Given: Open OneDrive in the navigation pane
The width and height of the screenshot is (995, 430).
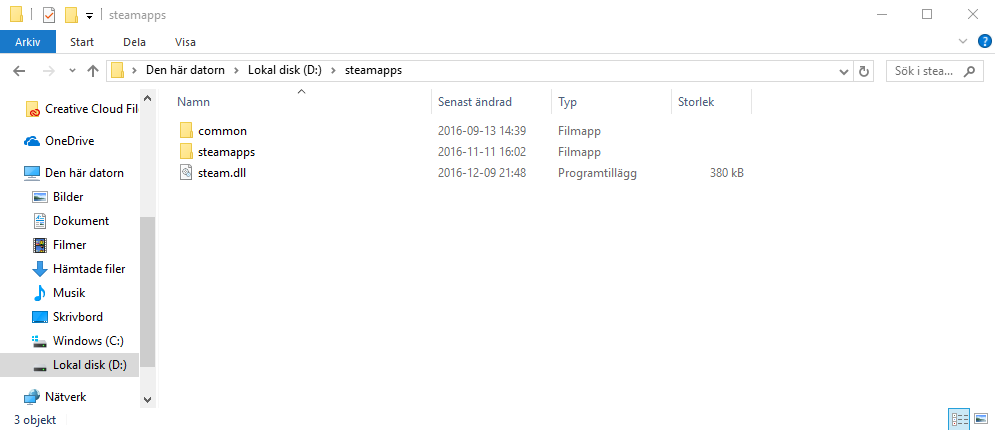Looking at the screenshot, I should tap(69, 141).
